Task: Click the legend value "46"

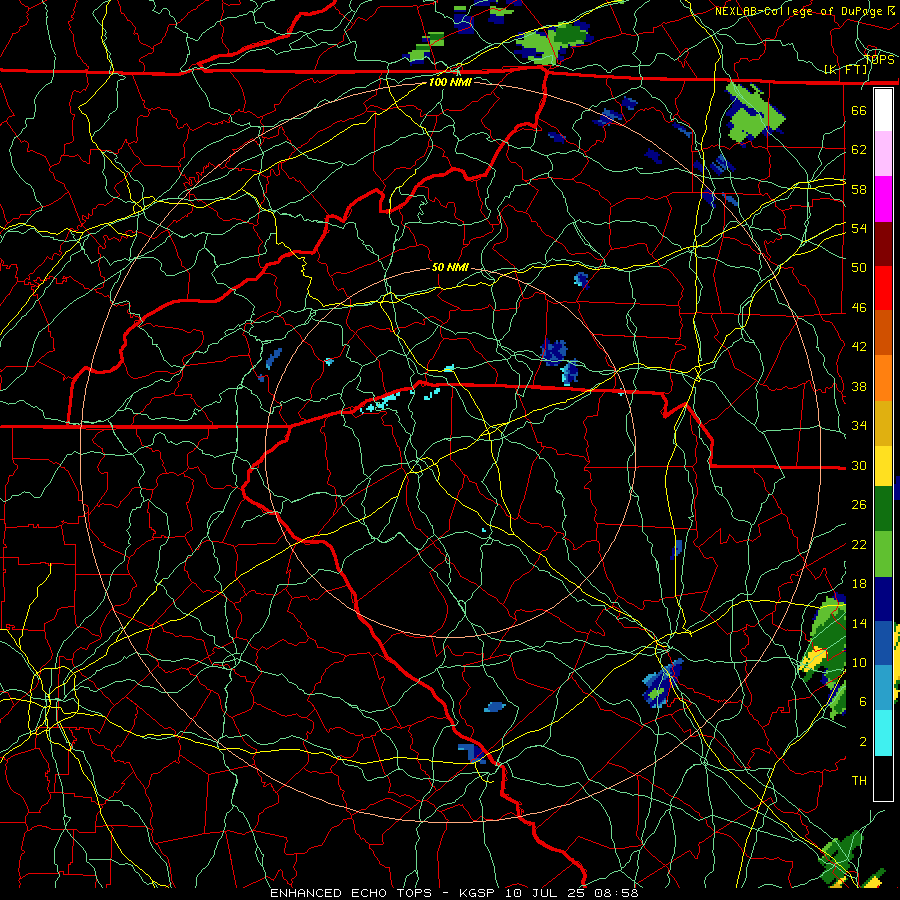Action: (x=859, y=308)
